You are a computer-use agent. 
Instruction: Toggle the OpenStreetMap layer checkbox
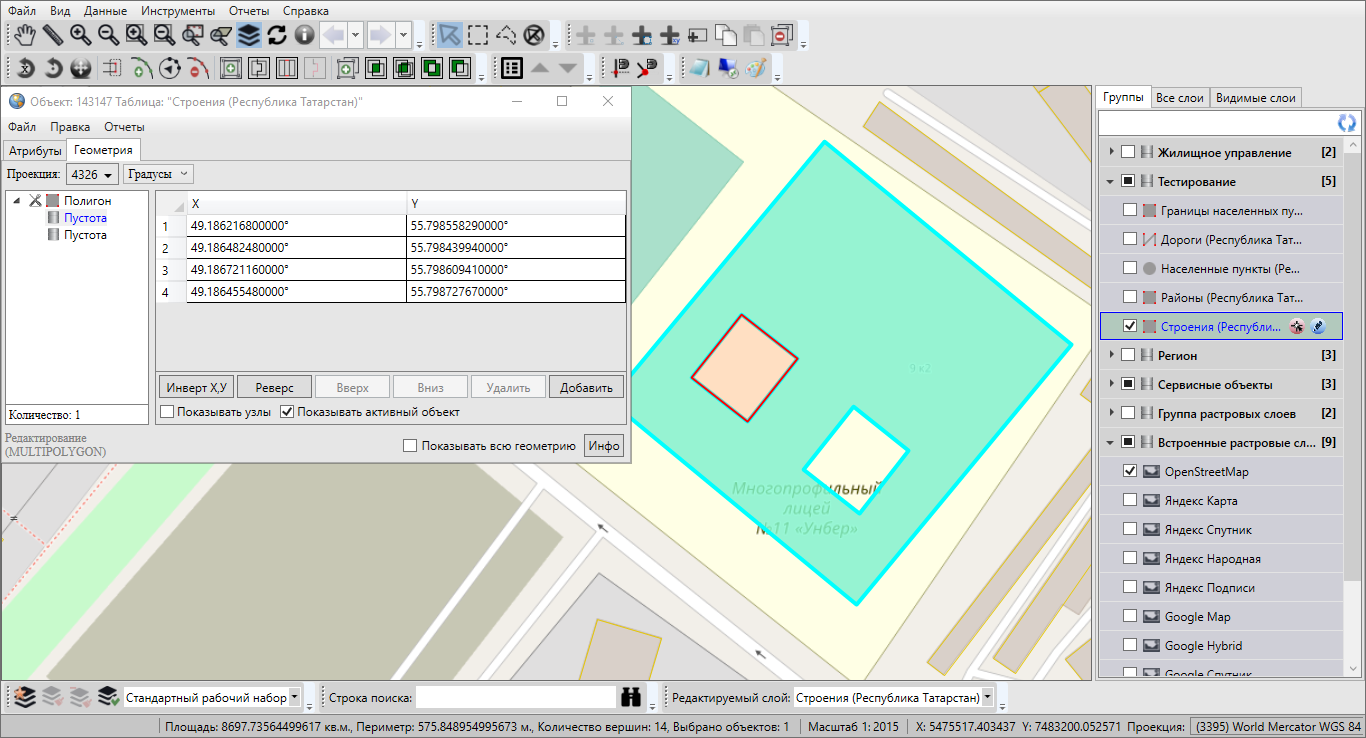(x=1129, y=471)
